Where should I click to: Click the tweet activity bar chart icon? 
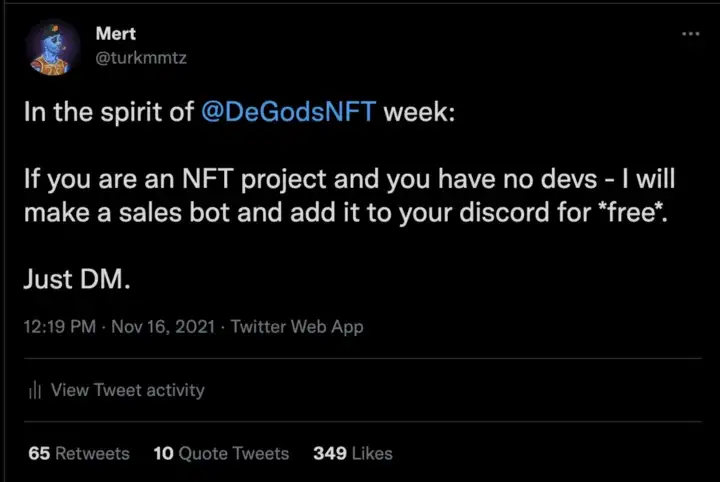coord(35,390)
